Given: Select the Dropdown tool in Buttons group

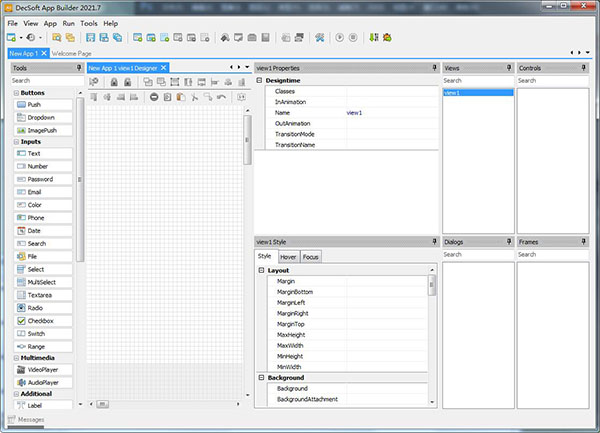Looking at the screenshot, I should (x=43, y=117).
